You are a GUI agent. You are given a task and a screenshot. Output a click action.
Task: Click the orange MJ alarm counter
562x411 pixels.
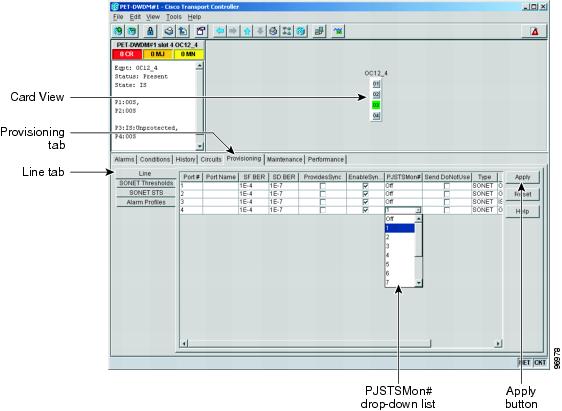pyautogui.click(x=157, y=54)
